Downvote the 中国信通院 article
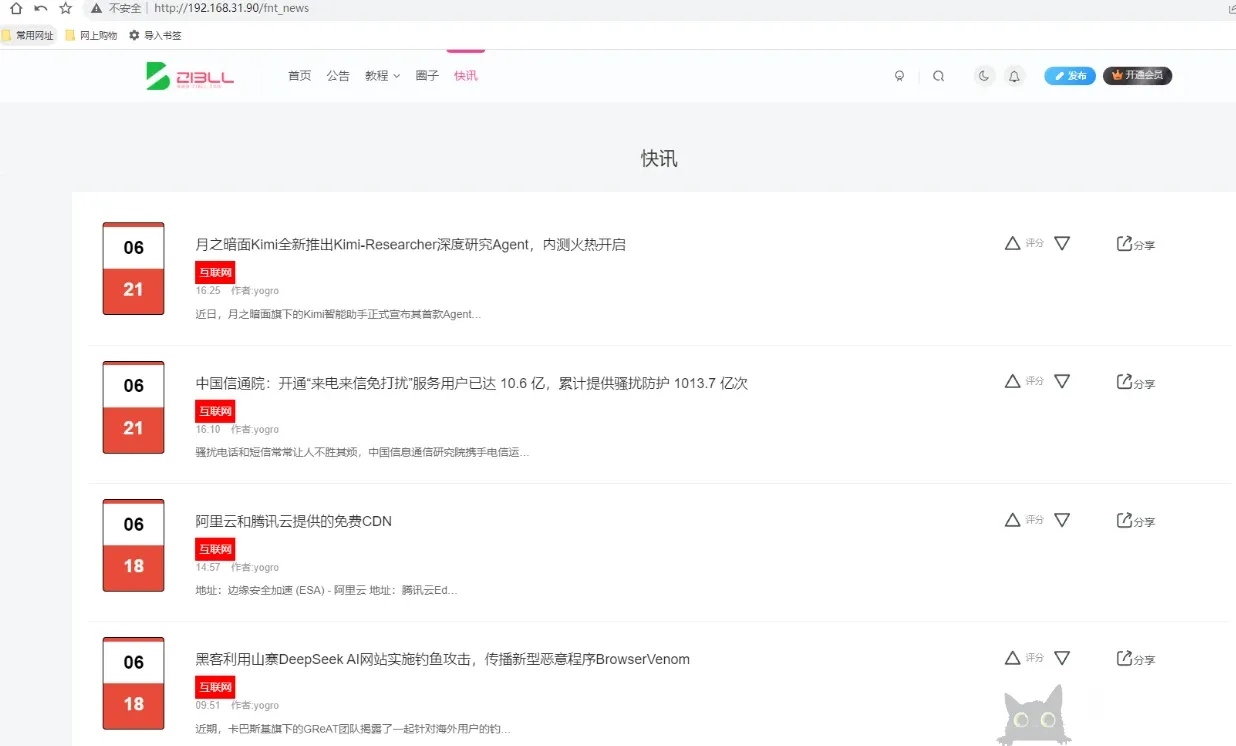Image resolution: width=1236 pixels, height=746 pixels. pos(1062,381)
